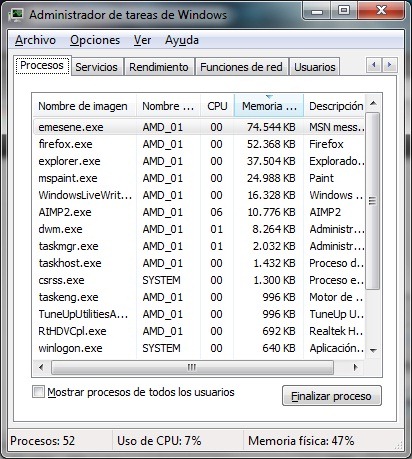
Task: Maximize the Task Manager window
Action: [344, 11]
